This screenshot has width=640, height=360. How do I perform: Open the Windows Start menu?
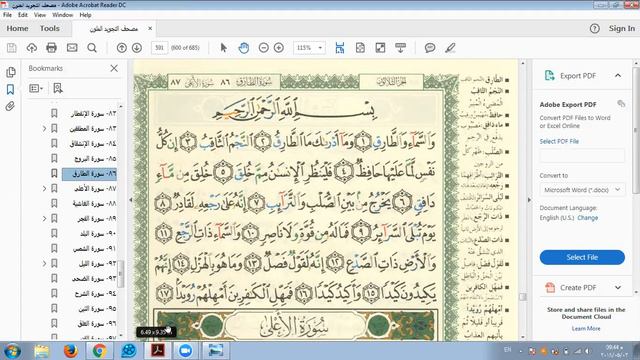click(x=12, y=351)
